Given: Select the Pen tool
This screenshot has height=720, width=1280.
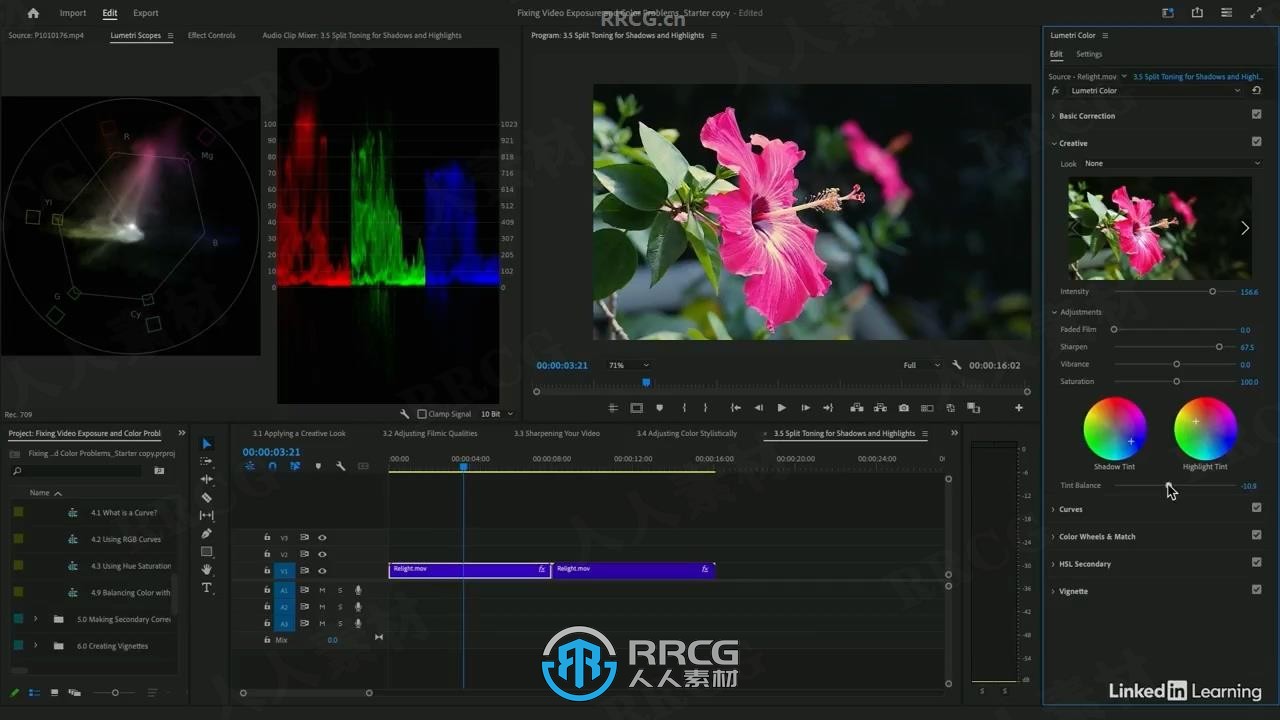Looking at the screenshot, I should [207, 533].
